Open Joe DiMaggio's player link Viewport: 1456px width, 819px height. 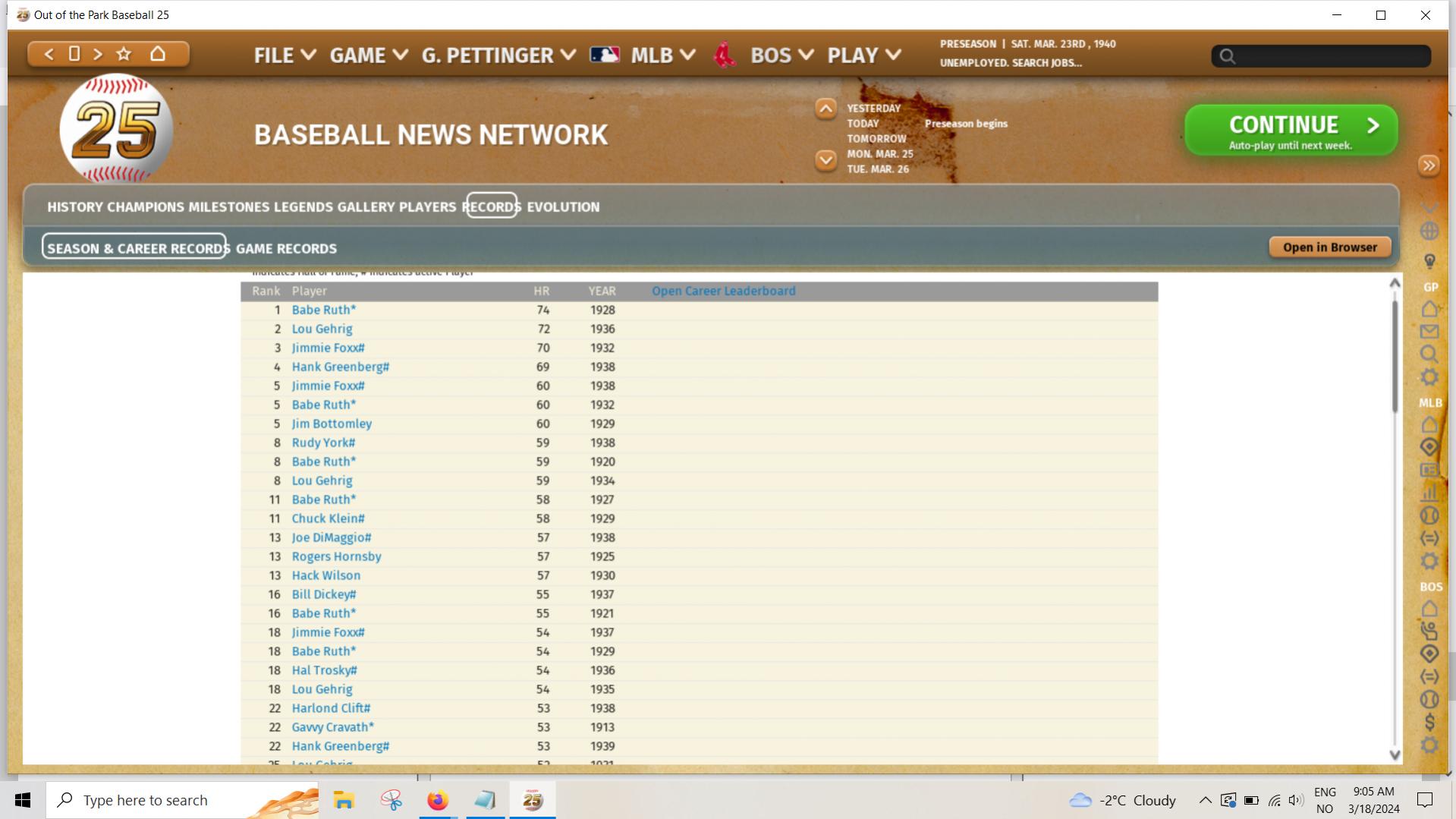point(332,538)
